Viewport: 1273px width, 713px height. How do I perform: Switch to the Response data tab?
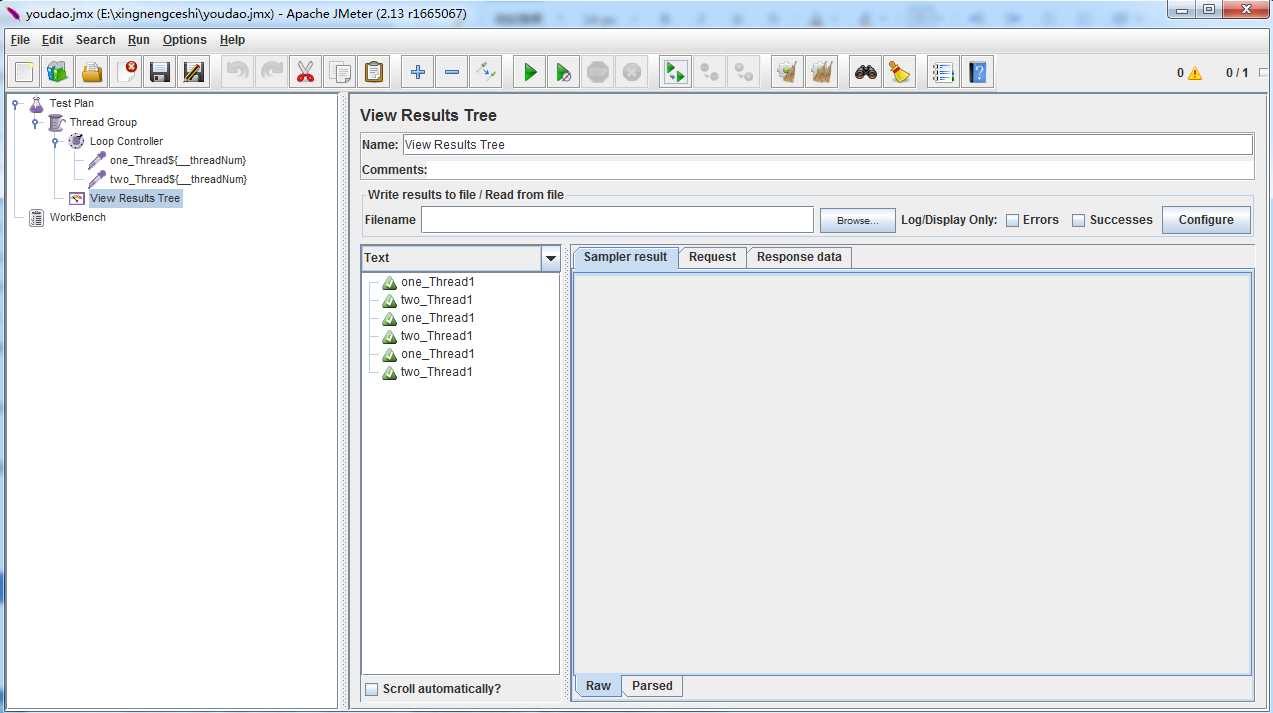point(799,257)
